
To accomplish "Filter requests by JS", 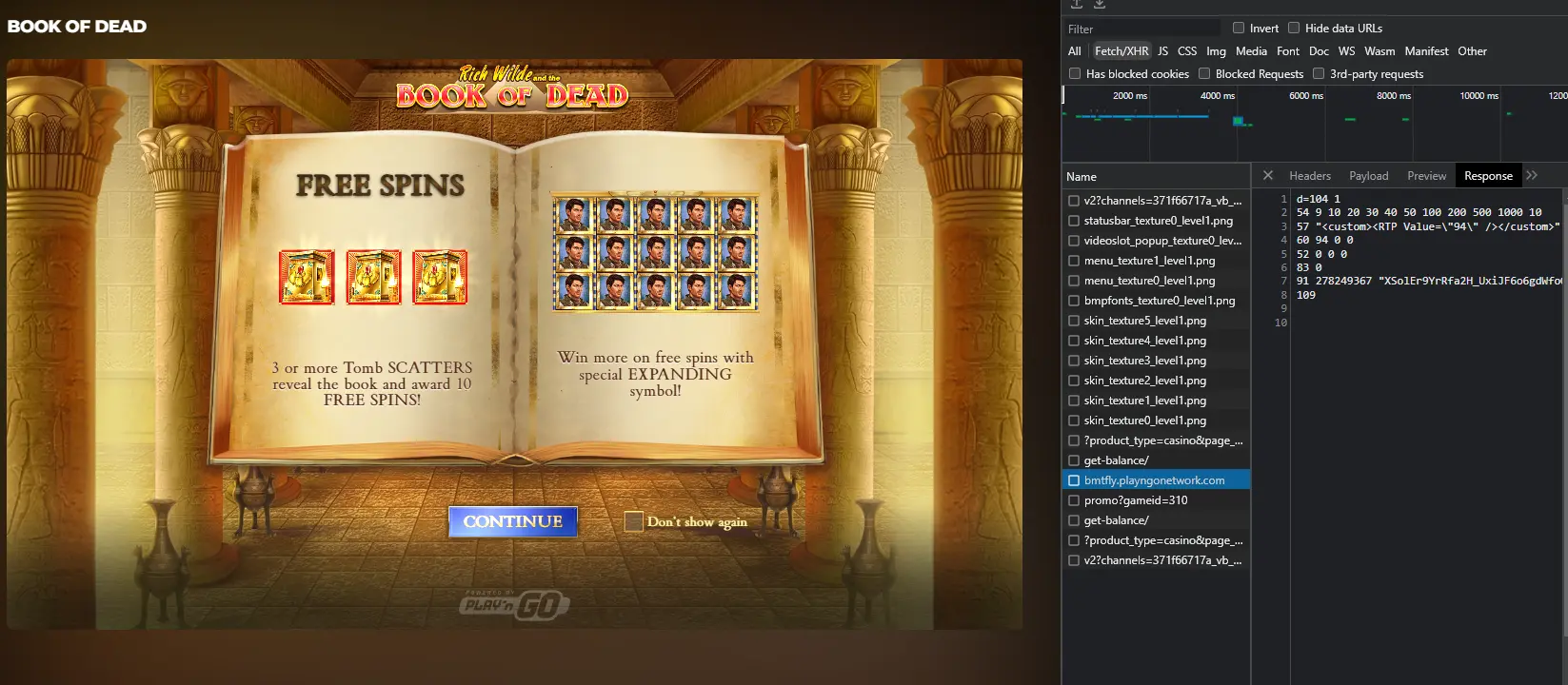I will pyautogui.click(x=1162, y=51).
